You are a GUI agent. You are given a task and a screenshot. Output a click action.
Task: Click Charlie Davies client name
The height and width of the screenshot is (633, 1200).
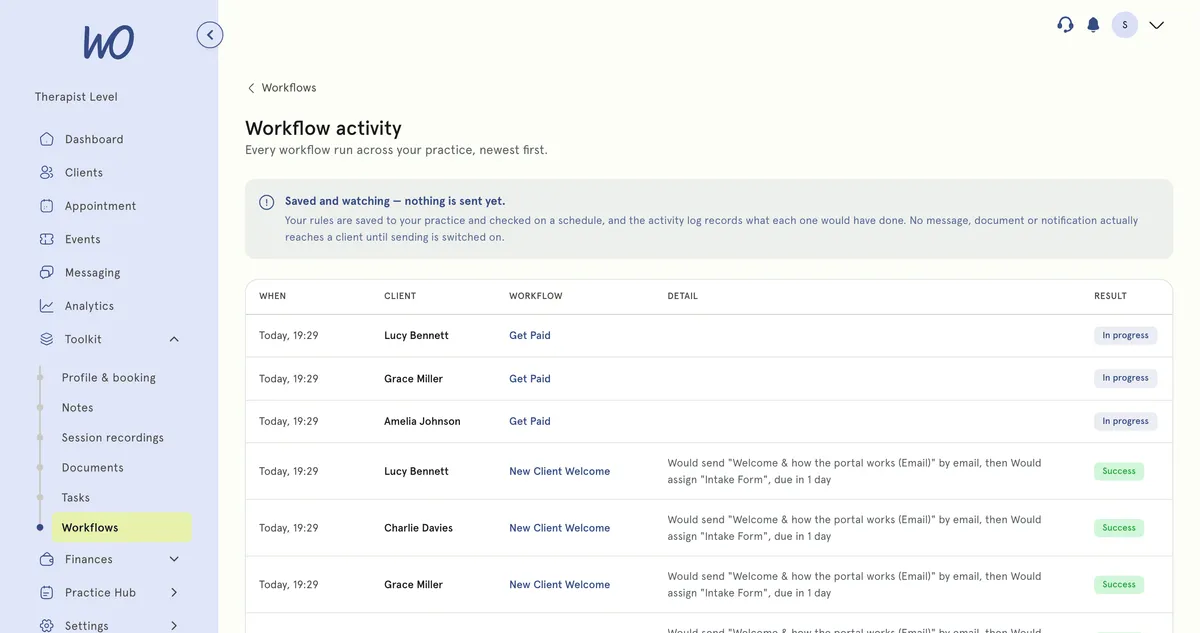click(418, 528)
